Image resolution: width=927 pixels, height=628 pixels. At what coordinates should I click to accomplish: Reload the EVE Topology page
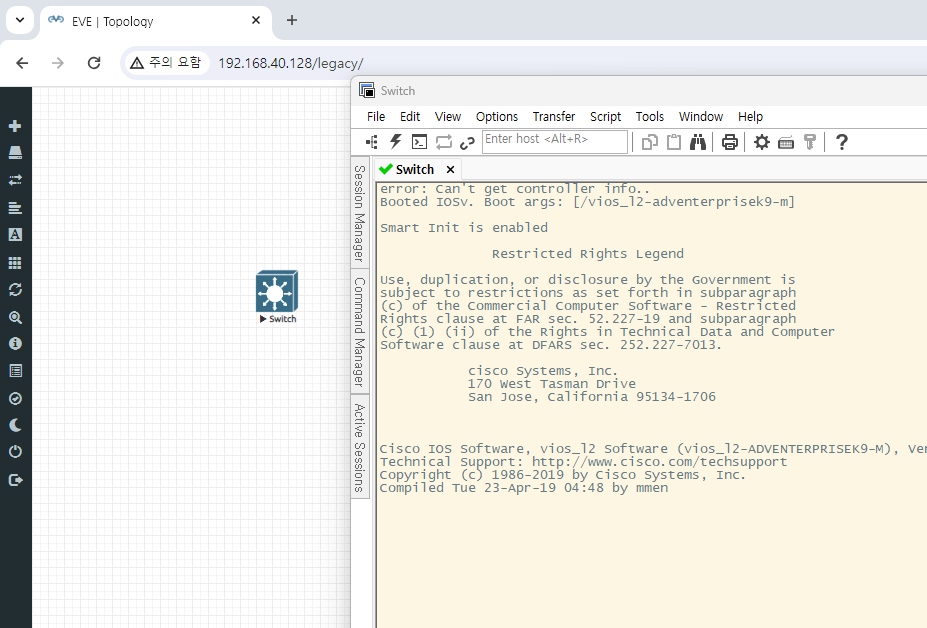94,63
